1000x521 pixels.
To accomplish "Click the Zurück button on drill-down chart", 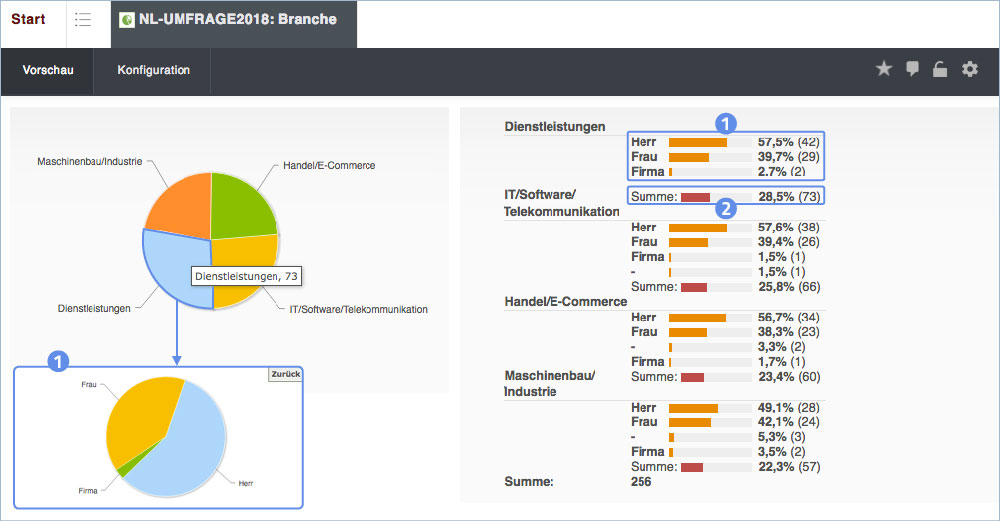I will (285, 374).
